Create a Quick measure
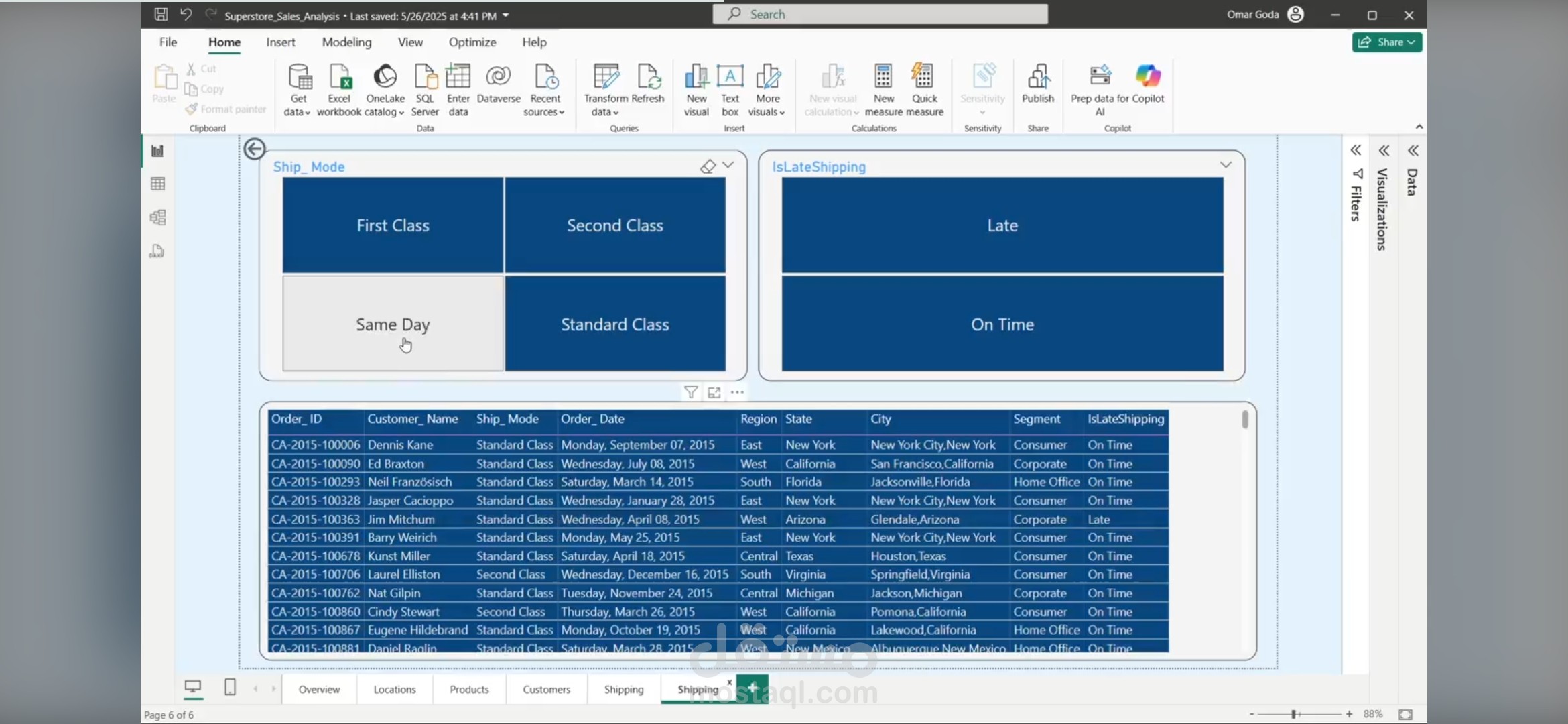Screen dimensions: 1568x724 click(924, 90)
